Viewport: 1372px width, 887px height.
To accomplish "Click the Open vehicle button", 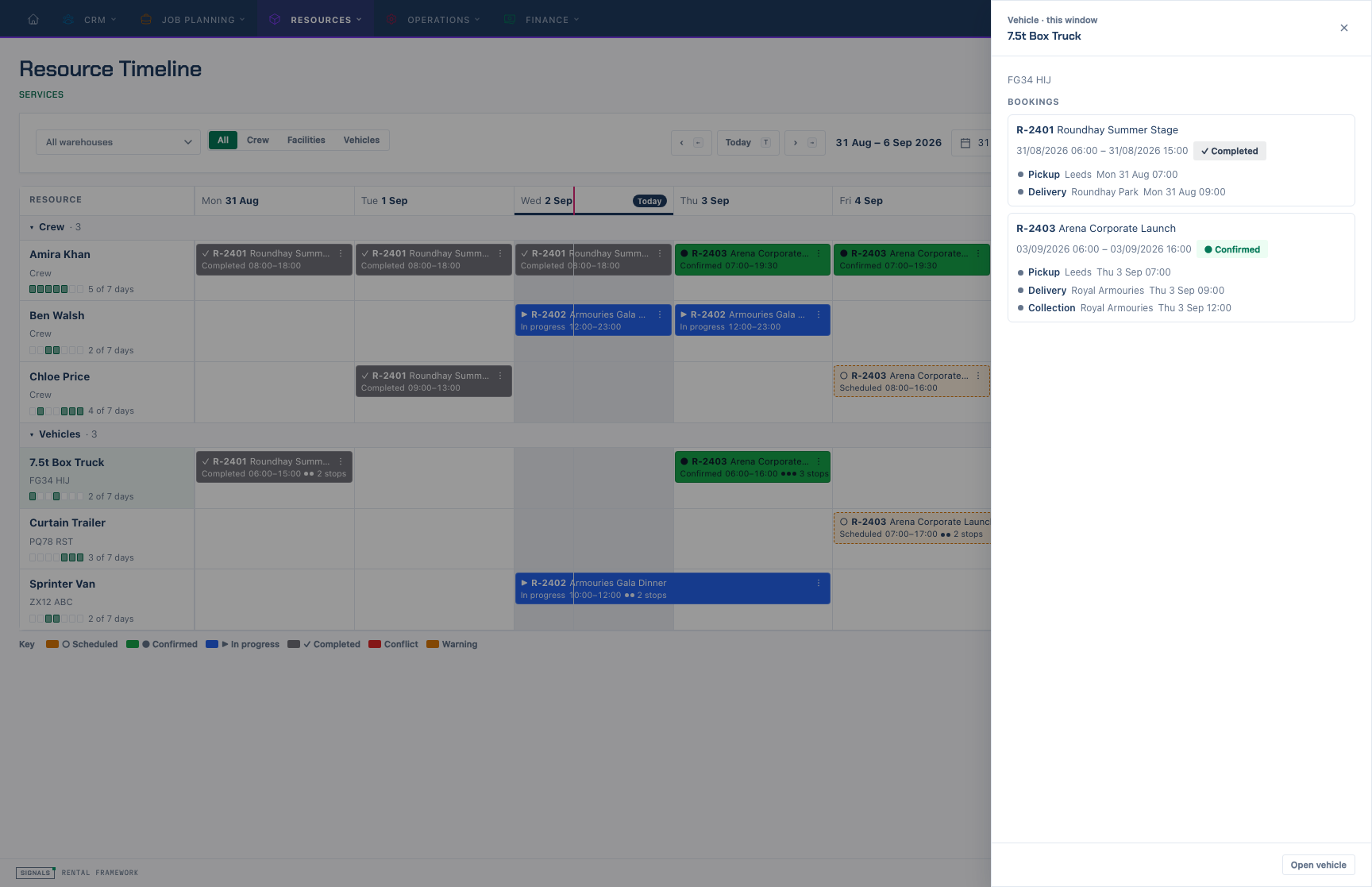I will [x=1318, y=865].
